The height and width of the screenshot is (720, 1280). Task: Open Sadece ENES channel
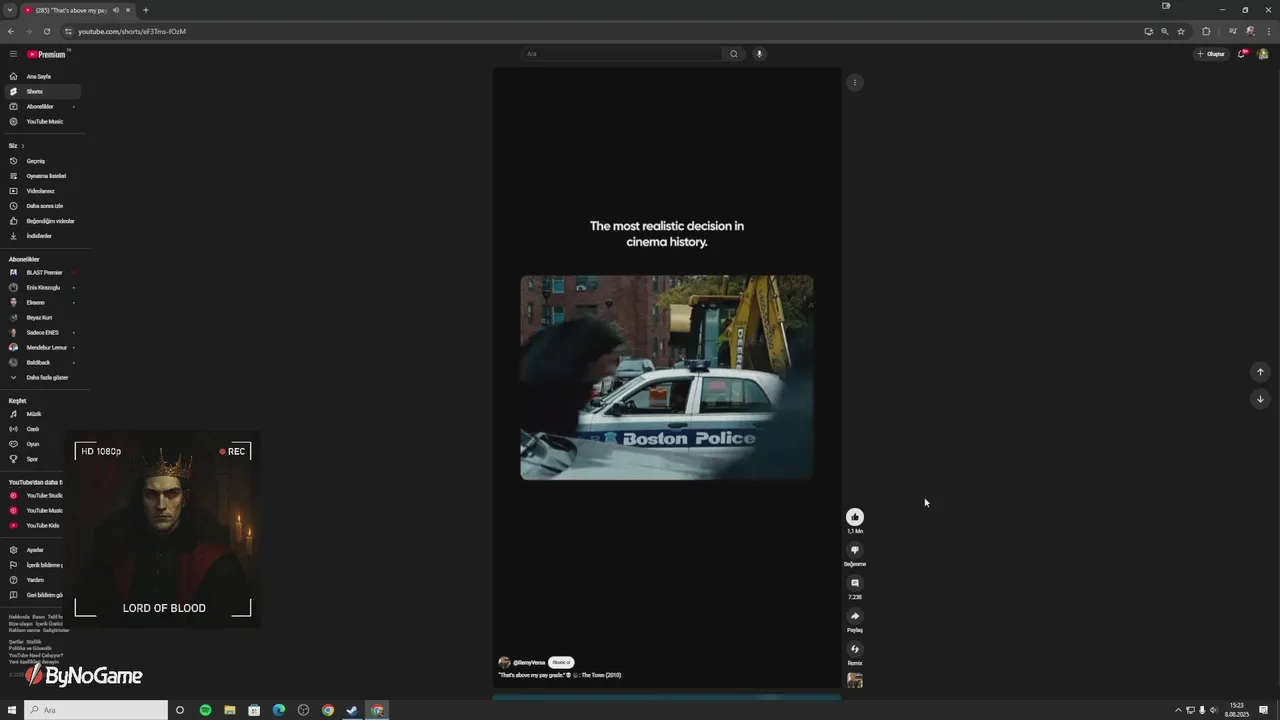[44, 332]
